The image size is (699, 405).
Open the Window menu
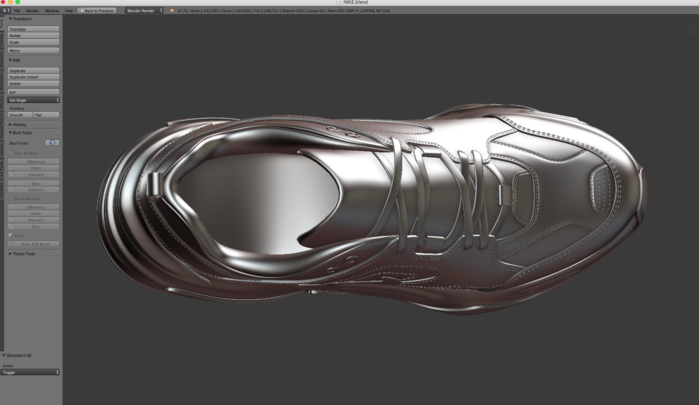click(x=51, y=10)
